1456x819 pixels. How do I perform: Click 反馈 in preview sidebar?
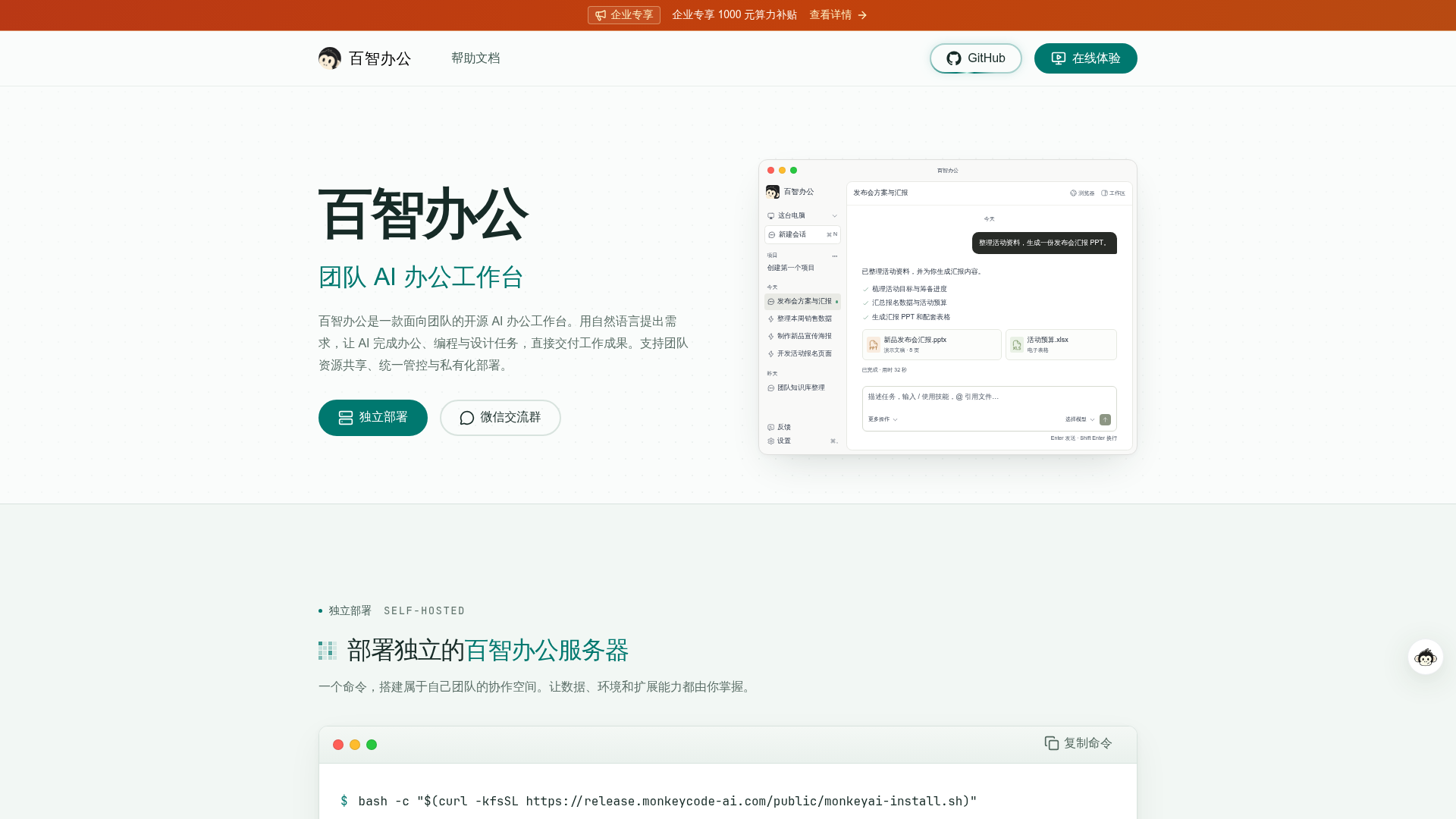780,428
